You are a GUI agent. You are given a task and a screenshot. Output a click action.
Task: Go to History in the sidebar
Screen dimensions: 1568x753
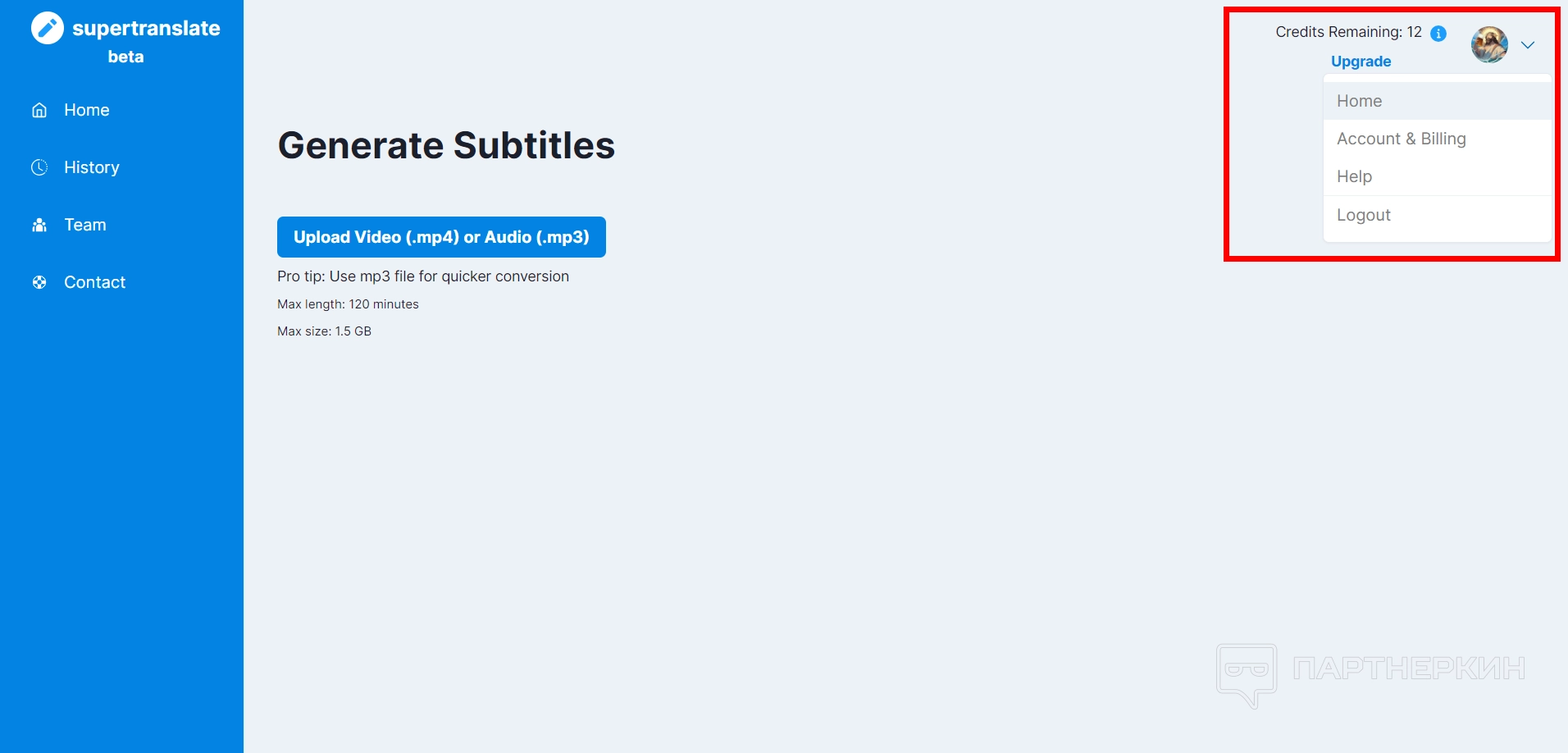91,167
